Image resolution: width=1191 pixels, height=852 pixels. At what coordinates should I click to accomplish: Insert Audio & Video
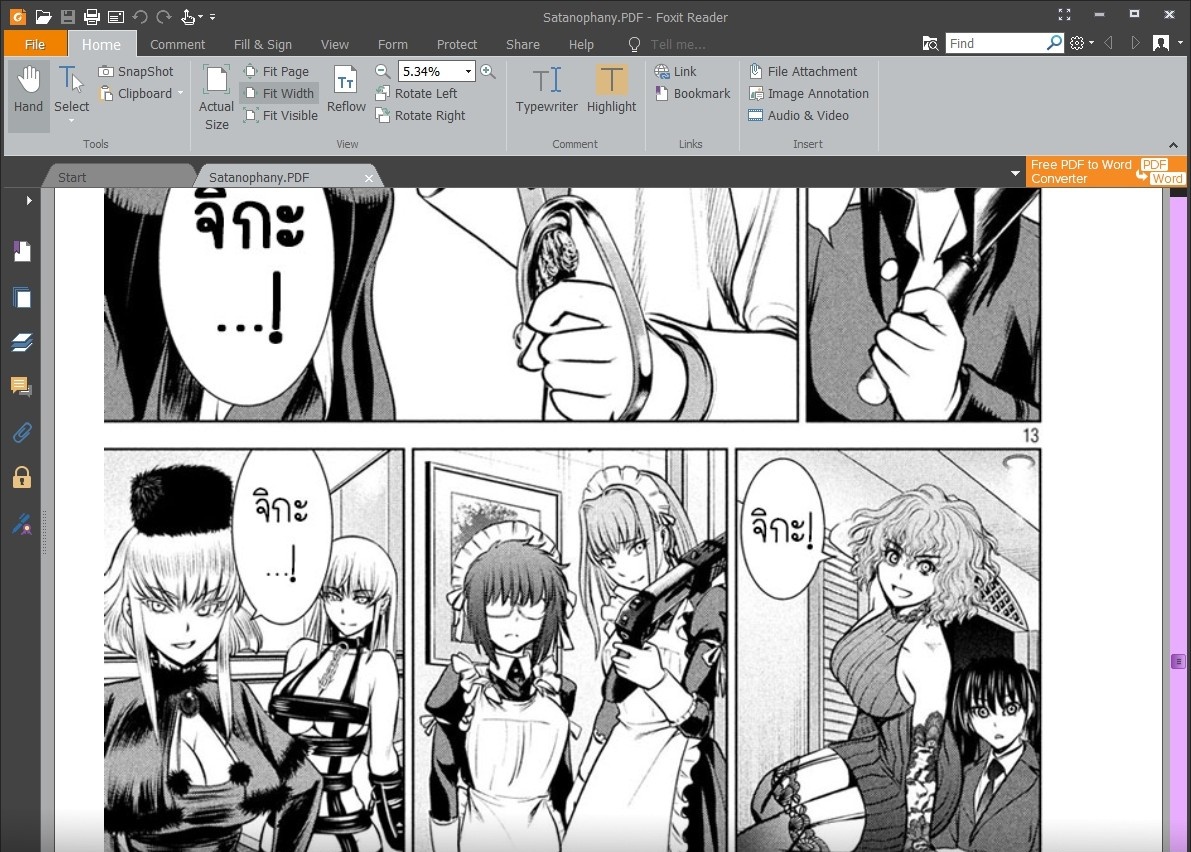798,115
